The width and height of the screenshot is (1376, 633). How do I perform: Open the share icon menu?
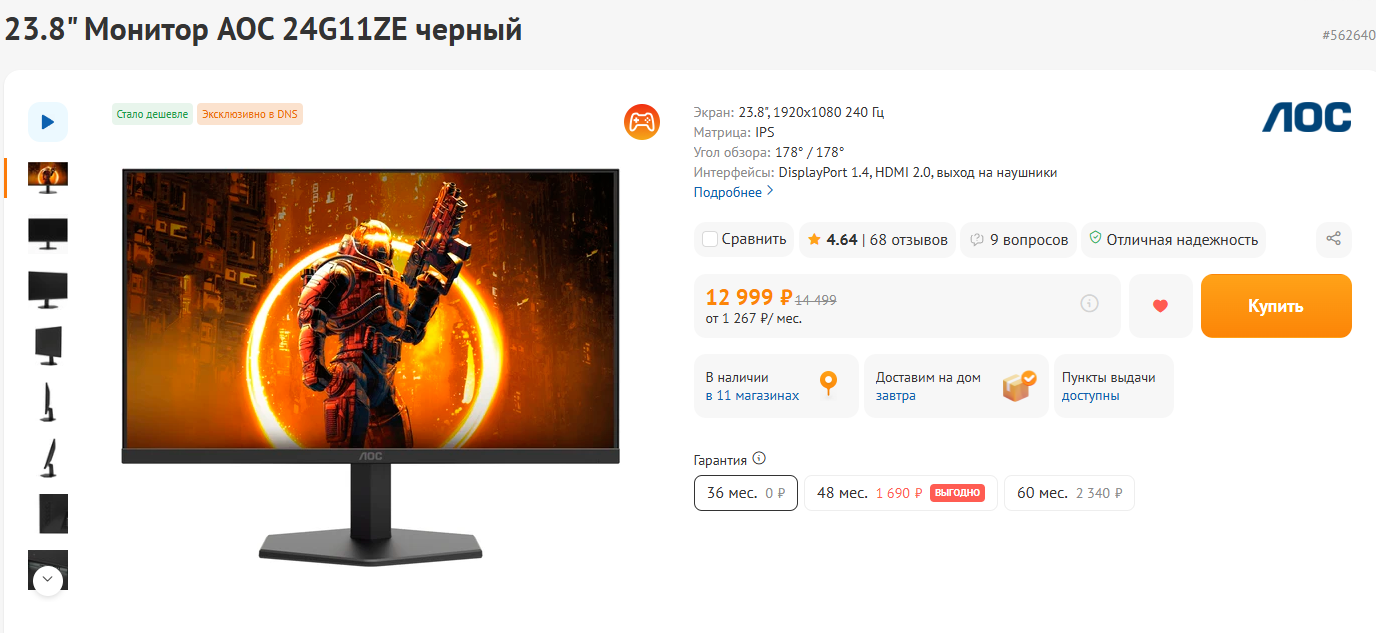pos(1333,239)
